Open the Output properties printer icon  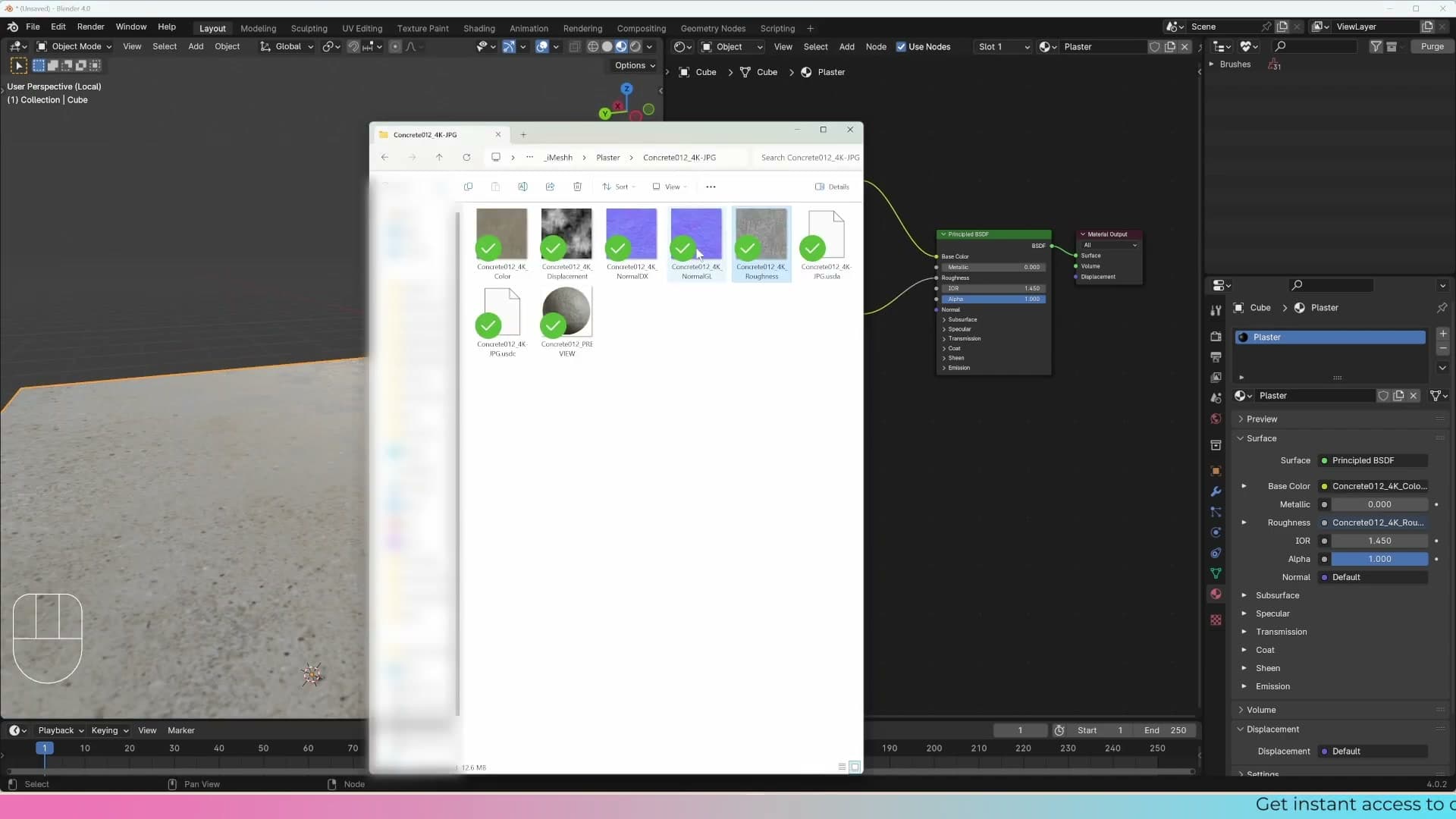coord(1216,356)
